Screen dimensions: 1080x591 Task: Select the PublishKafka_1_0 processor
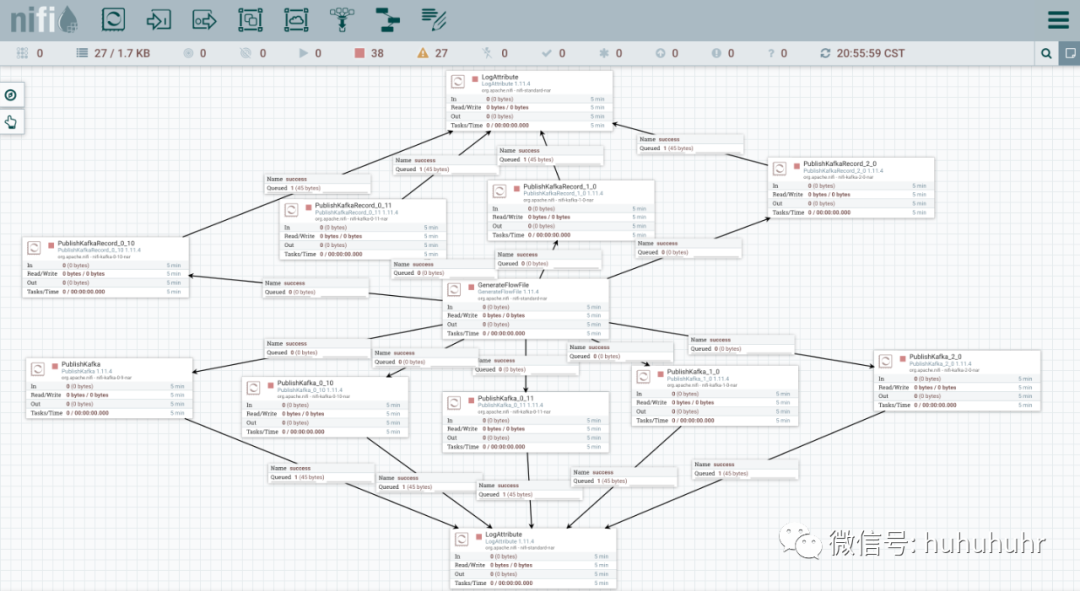[x=715, y=395]
